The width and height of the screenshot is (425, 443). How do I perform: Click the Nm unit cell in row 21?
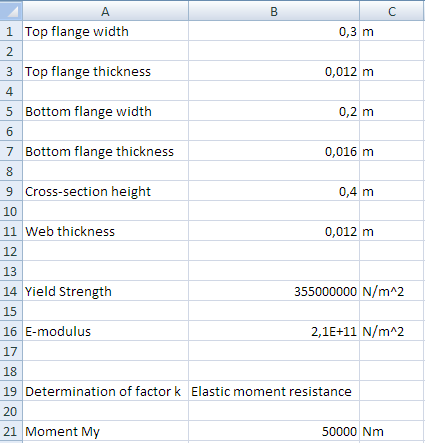tap(392, 431)
